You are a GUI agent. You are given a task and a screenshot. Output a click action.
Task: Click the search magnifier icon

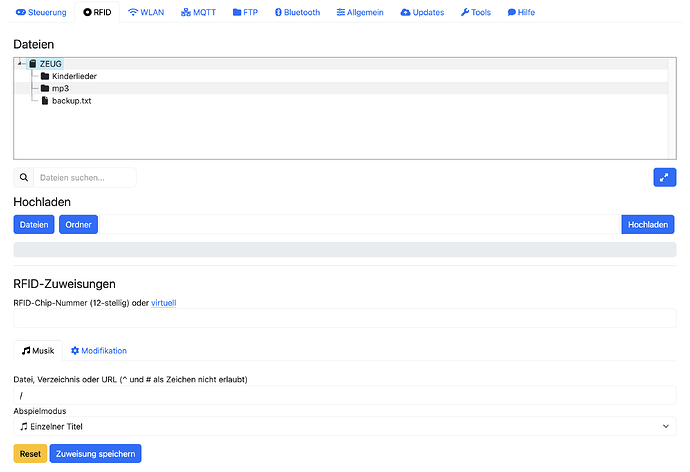[24, 177]
